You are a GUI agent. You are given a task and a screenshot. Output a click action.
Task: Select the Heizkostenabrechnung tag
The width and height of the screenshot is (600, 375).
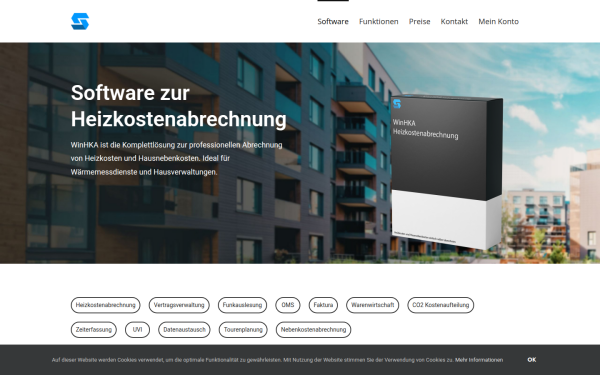click(x=106, y=305)
